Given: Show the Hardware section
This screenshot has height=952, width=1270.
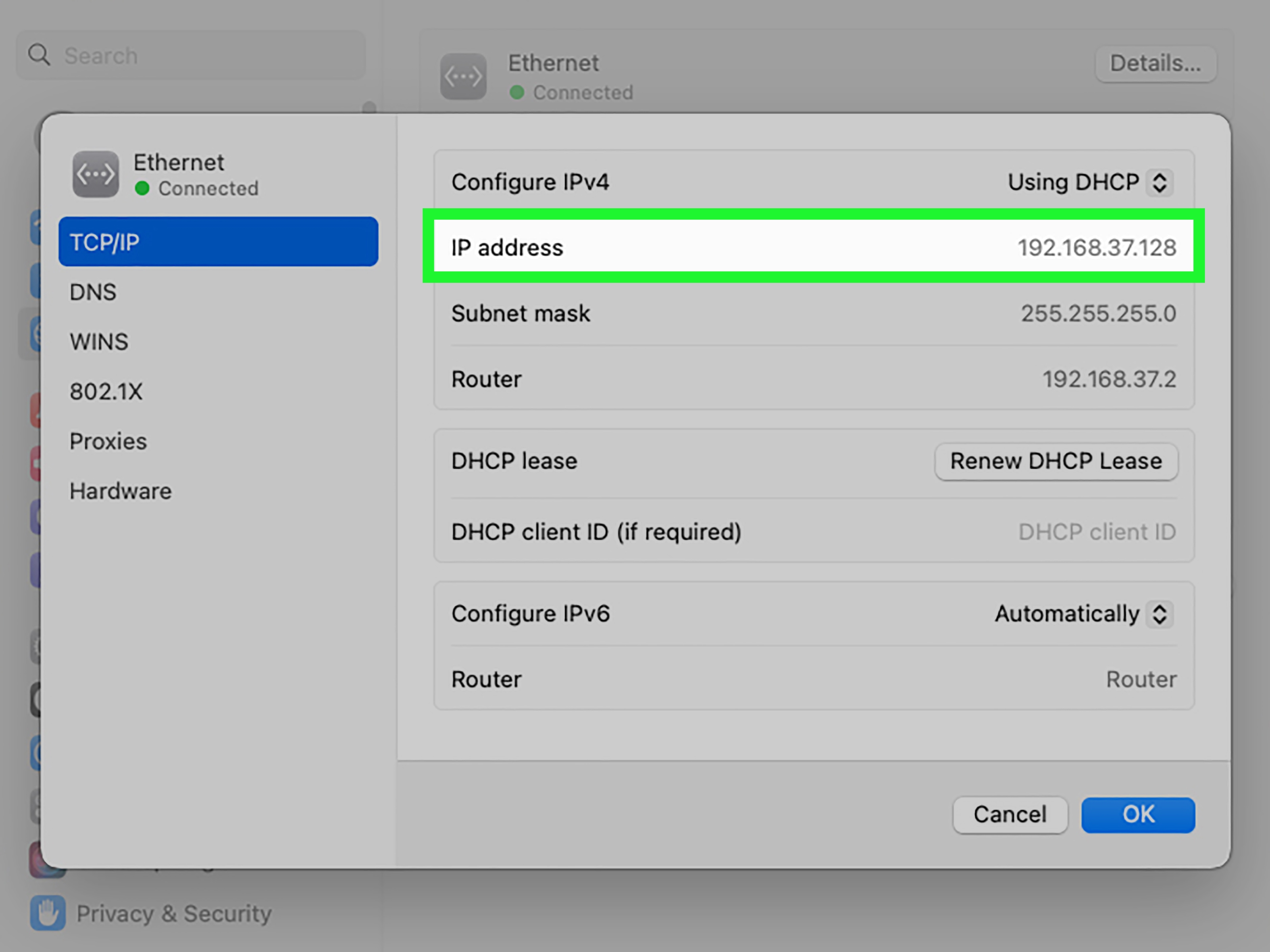Looking at the screenshot, I should click(121, 491).
